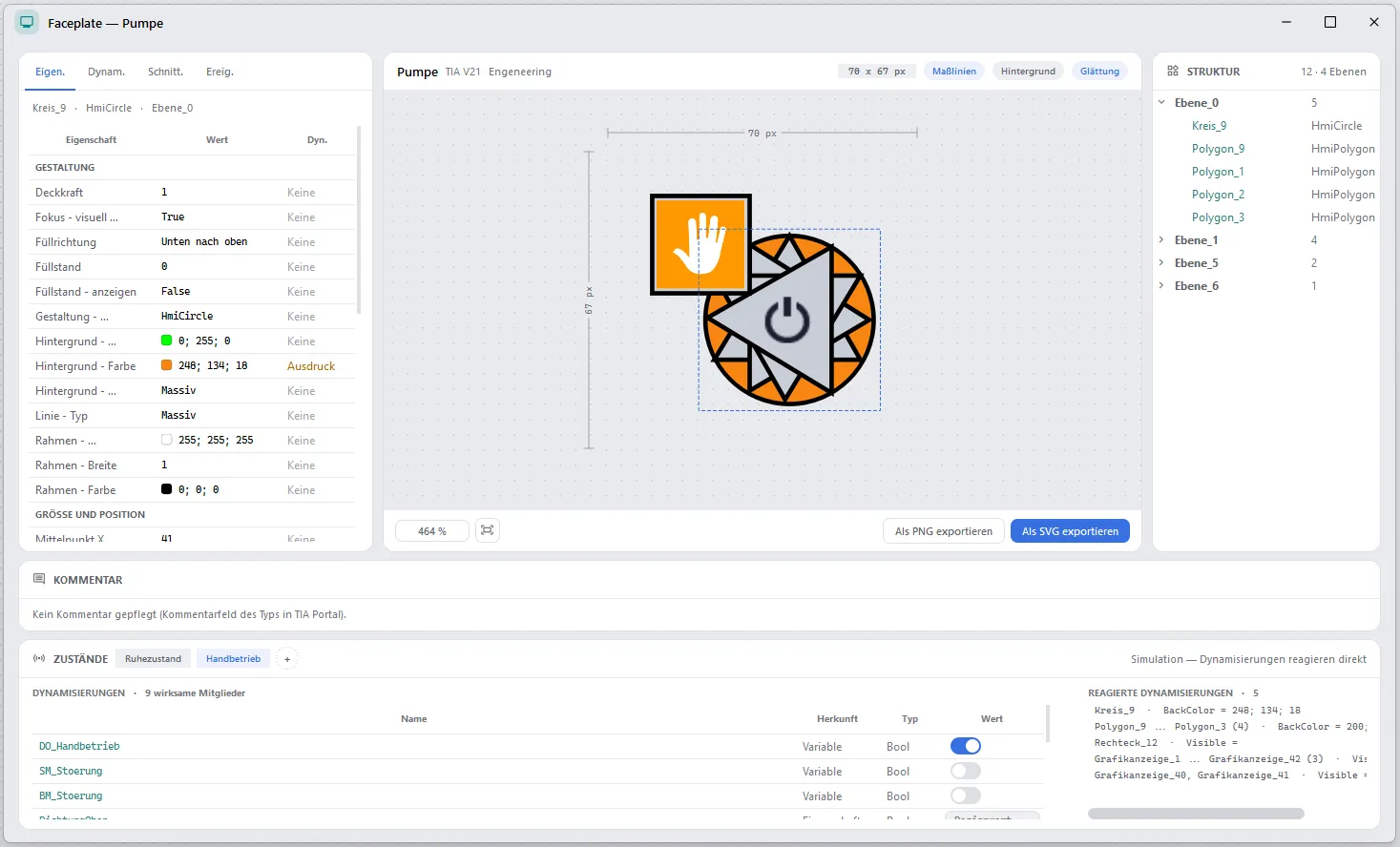Select the power symbol on the pump graphic

coord(787,319)
